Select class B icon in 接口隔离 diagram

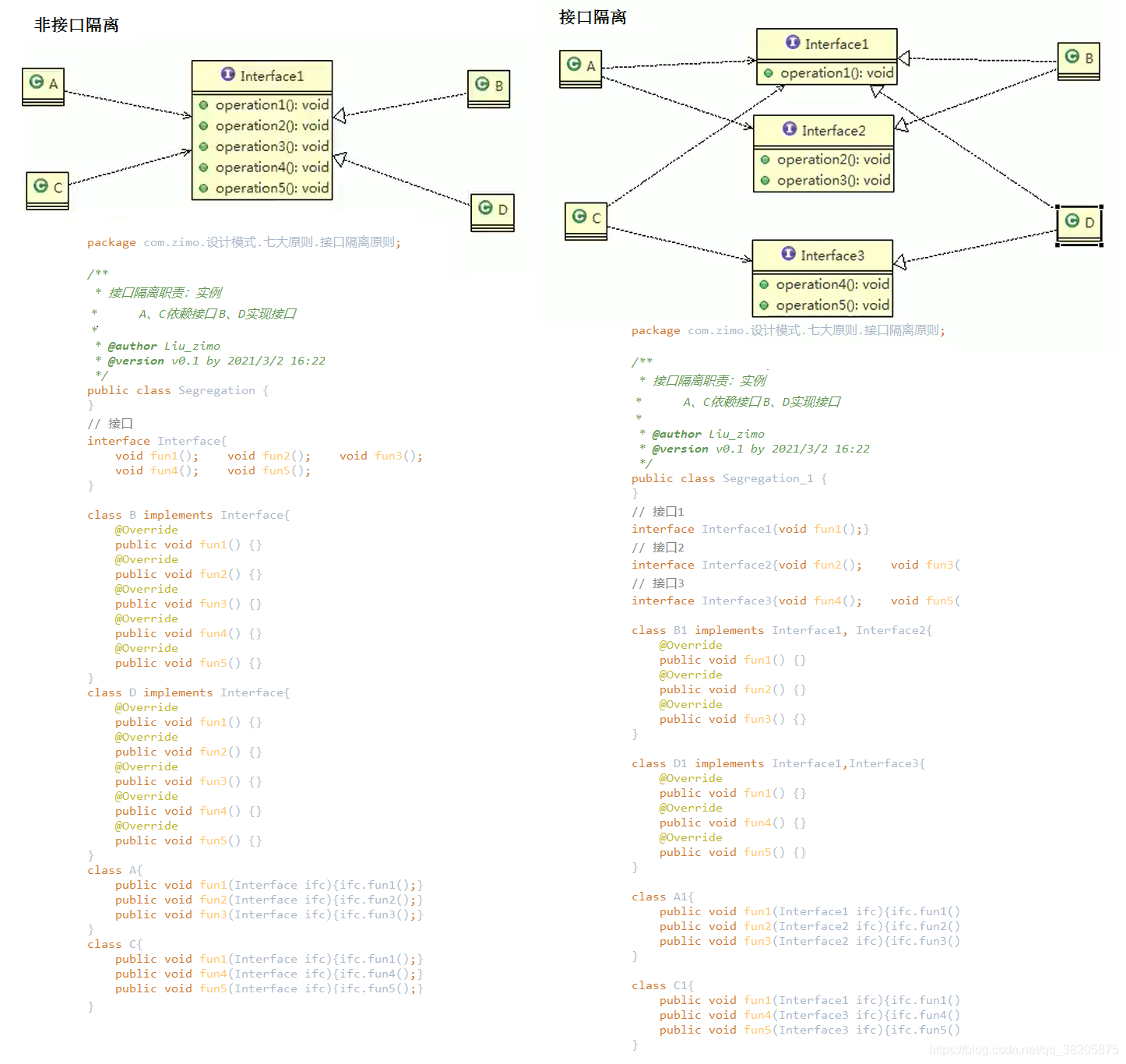(x=1072, y=56)
